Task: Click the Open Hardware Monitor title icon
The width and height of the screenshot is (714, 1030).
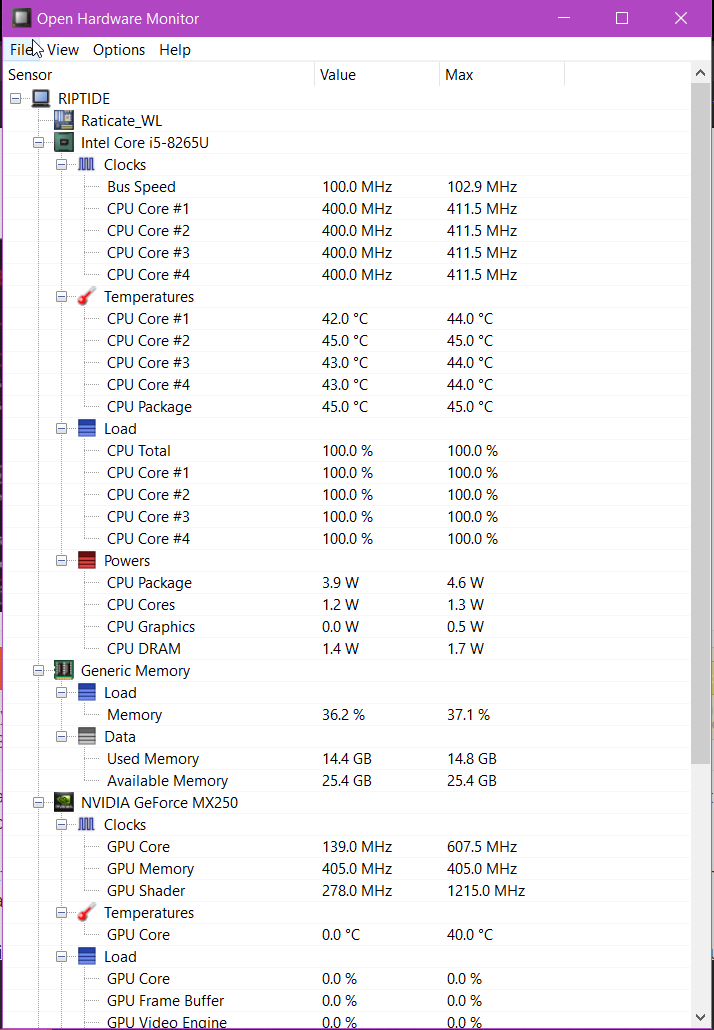Action: pos(22,18)
